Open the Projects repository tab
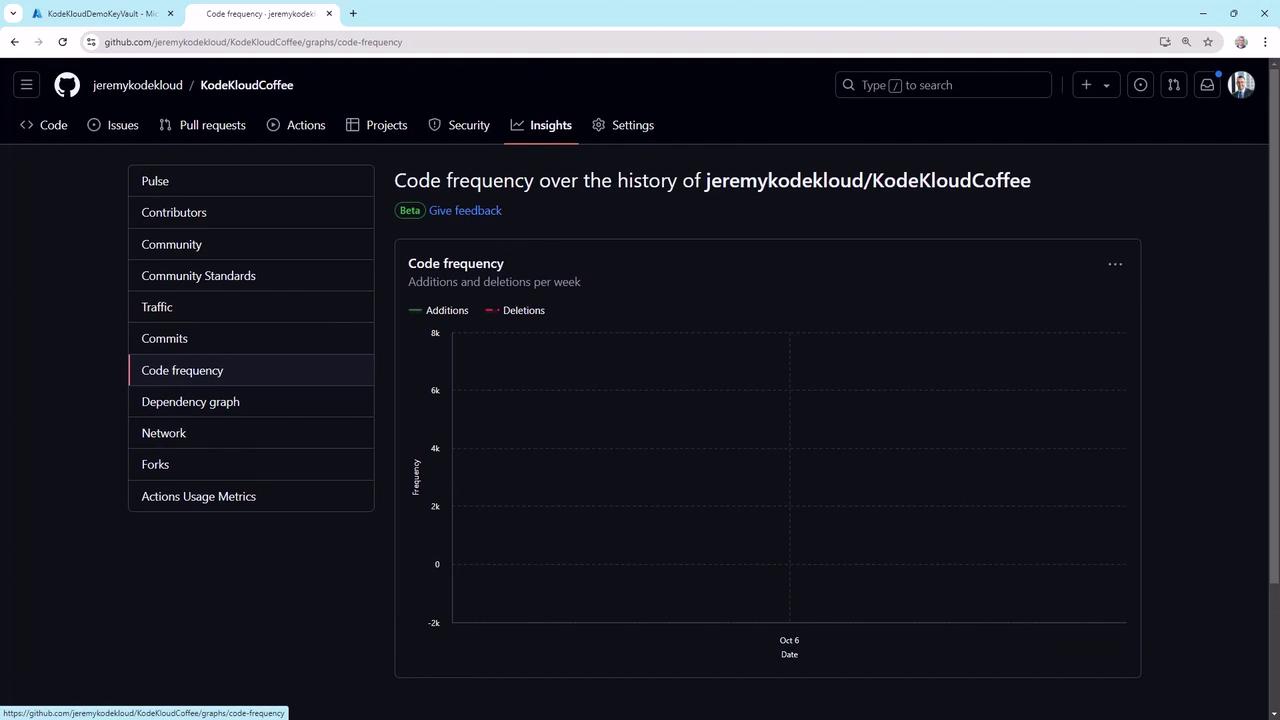This screenshot has height=720, width=1280. [x=377, y=125]
